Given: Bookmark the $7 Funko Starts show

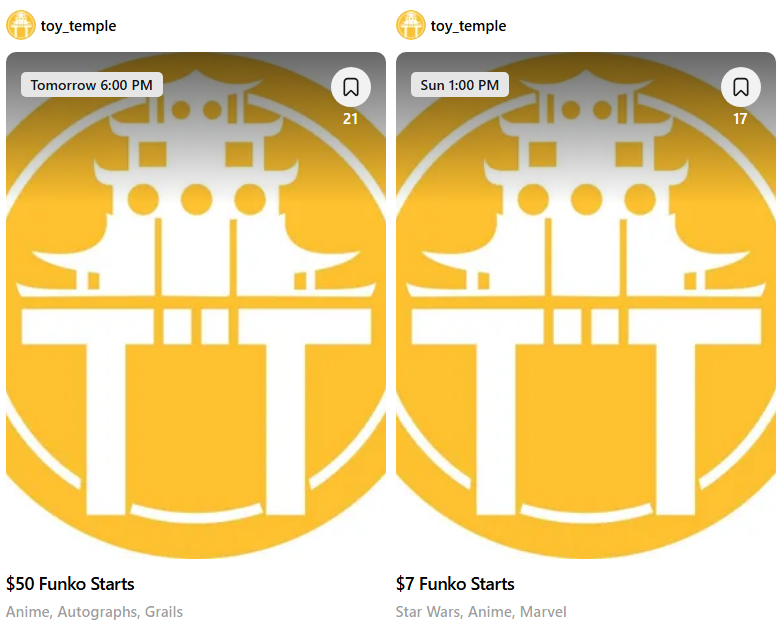Looking at the screenshot, I should (741, 87).
